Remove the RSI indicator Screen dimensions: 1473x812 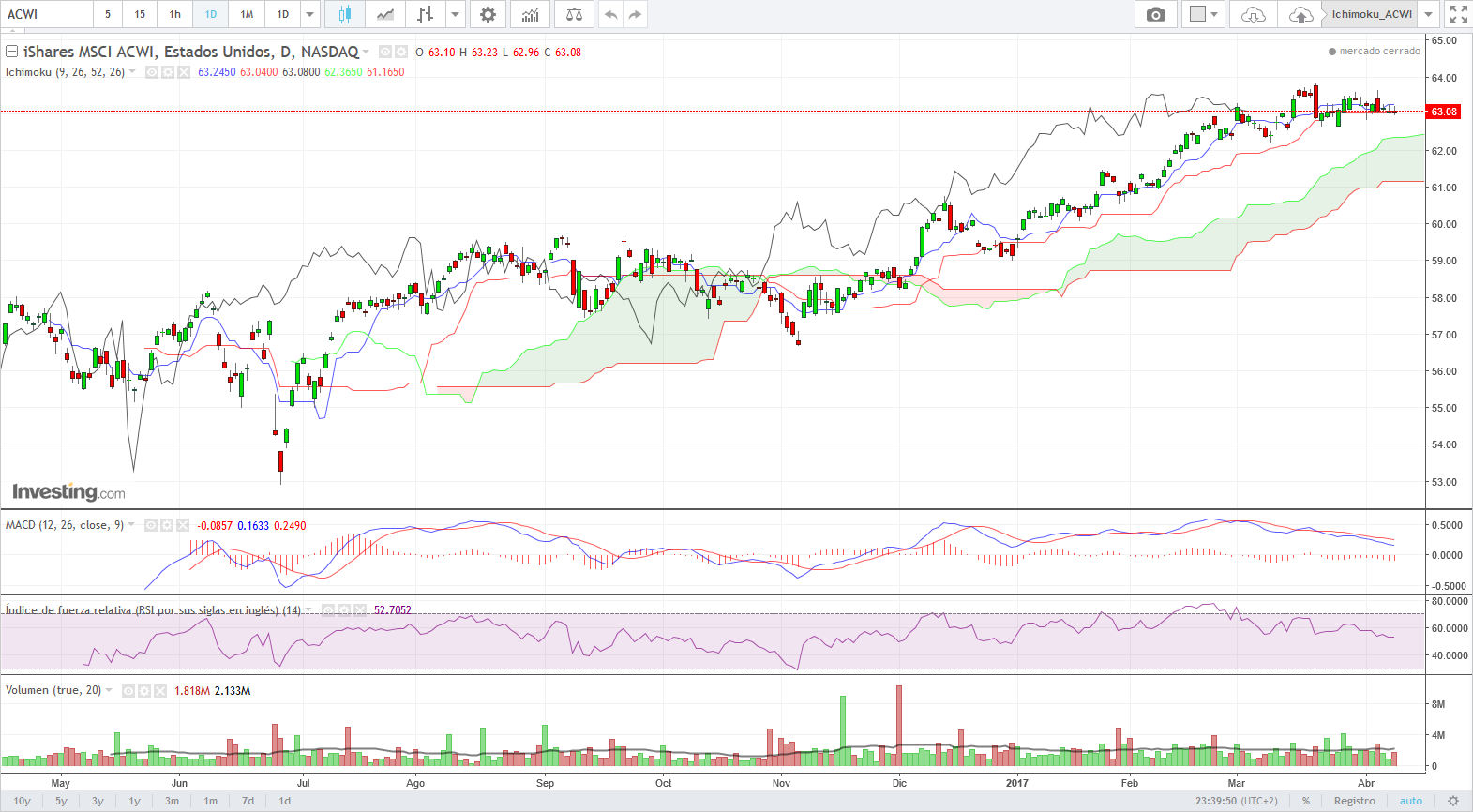click(360, 610)
